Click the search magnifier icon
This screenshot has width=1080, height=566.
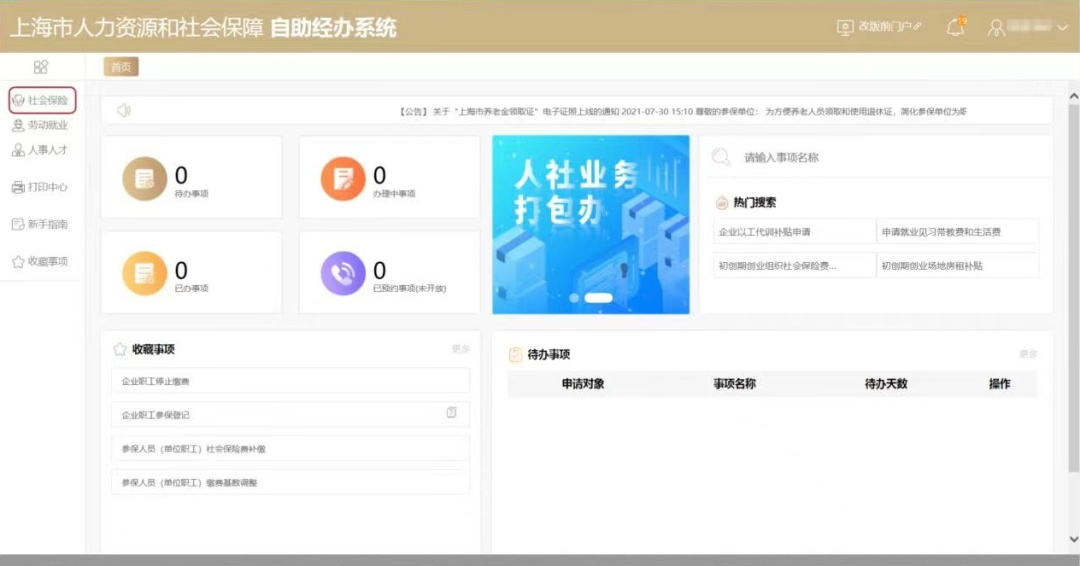(x=720, y=157)
